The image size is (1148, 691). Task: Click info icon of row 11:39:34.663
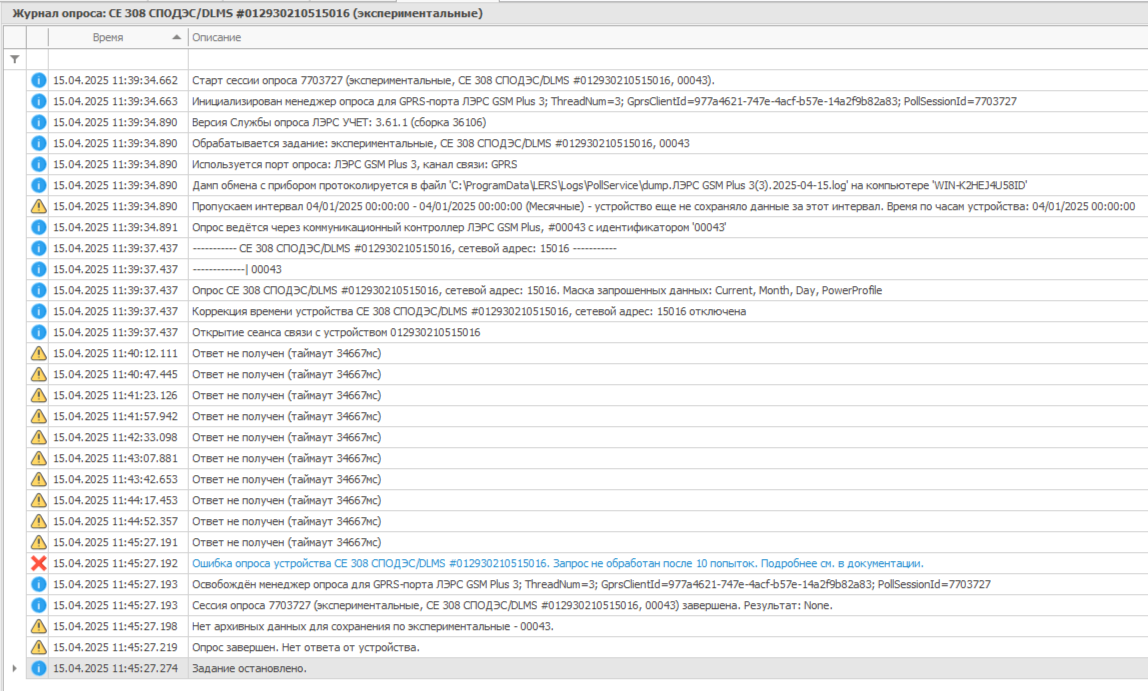tap(38, 102)
